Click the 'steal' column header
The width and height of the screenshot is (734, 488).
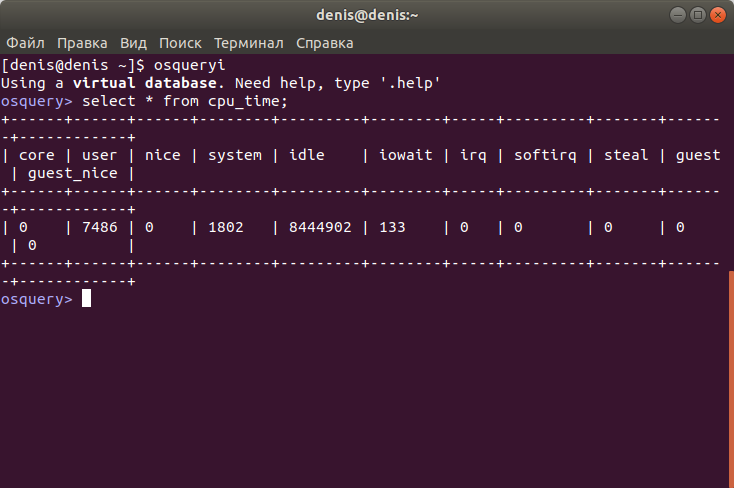(x=626, y=155)
